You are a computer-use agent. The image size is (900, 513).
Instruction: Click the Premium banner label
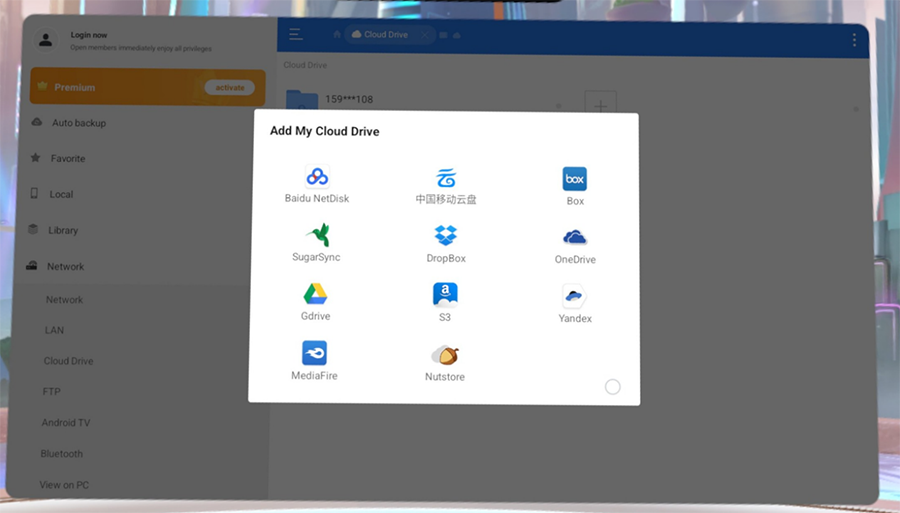(75, 87)
